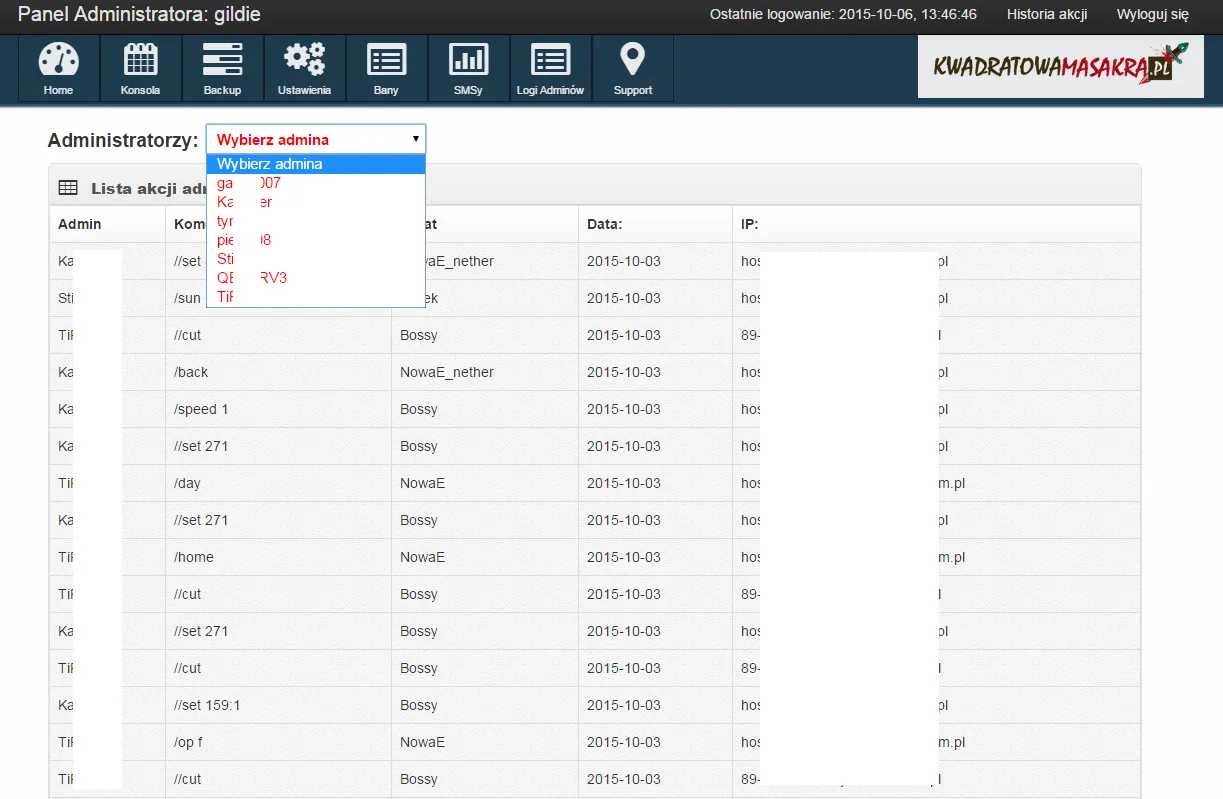
Task: Select the '/op f' command cell
Action: pos(278,742)
